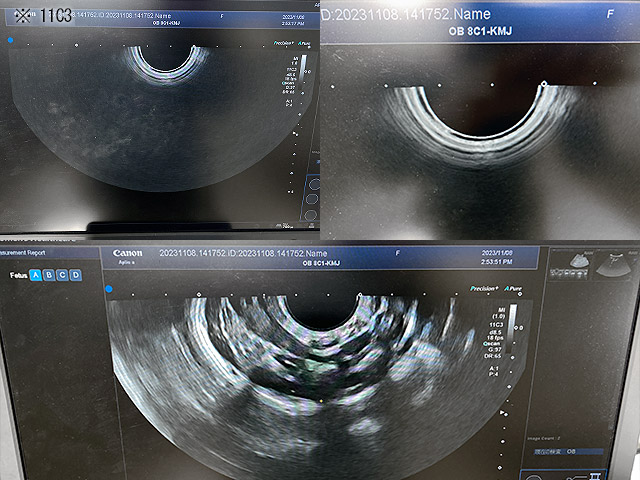Click the grayscale bar beside MI readout

point(513,328)
